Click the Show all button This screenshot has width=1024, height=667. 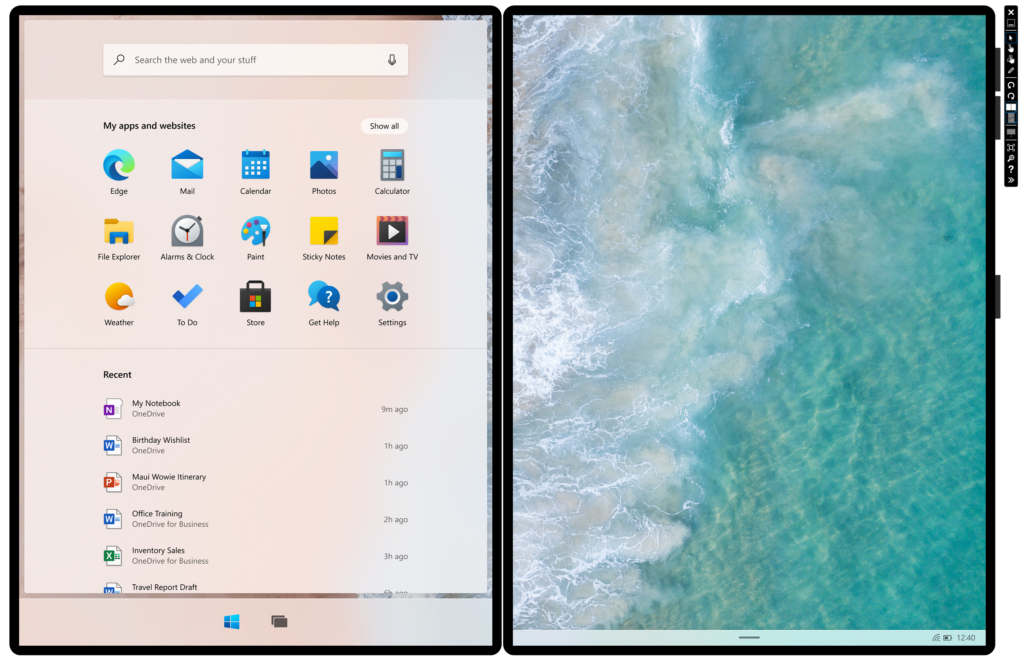[384, 126]
